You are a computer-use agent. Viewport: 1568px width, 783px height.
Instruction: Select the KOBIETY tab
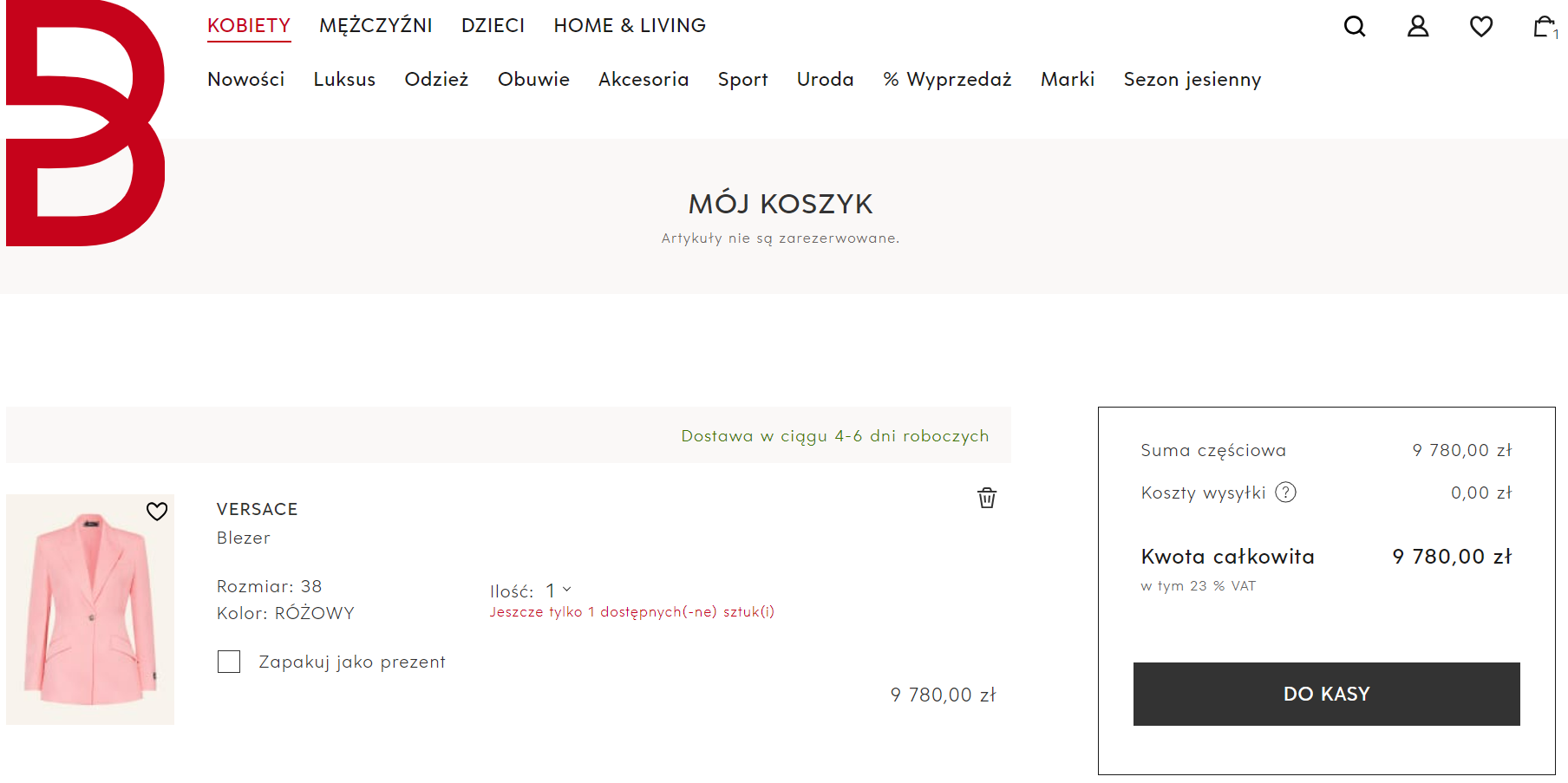249,26
